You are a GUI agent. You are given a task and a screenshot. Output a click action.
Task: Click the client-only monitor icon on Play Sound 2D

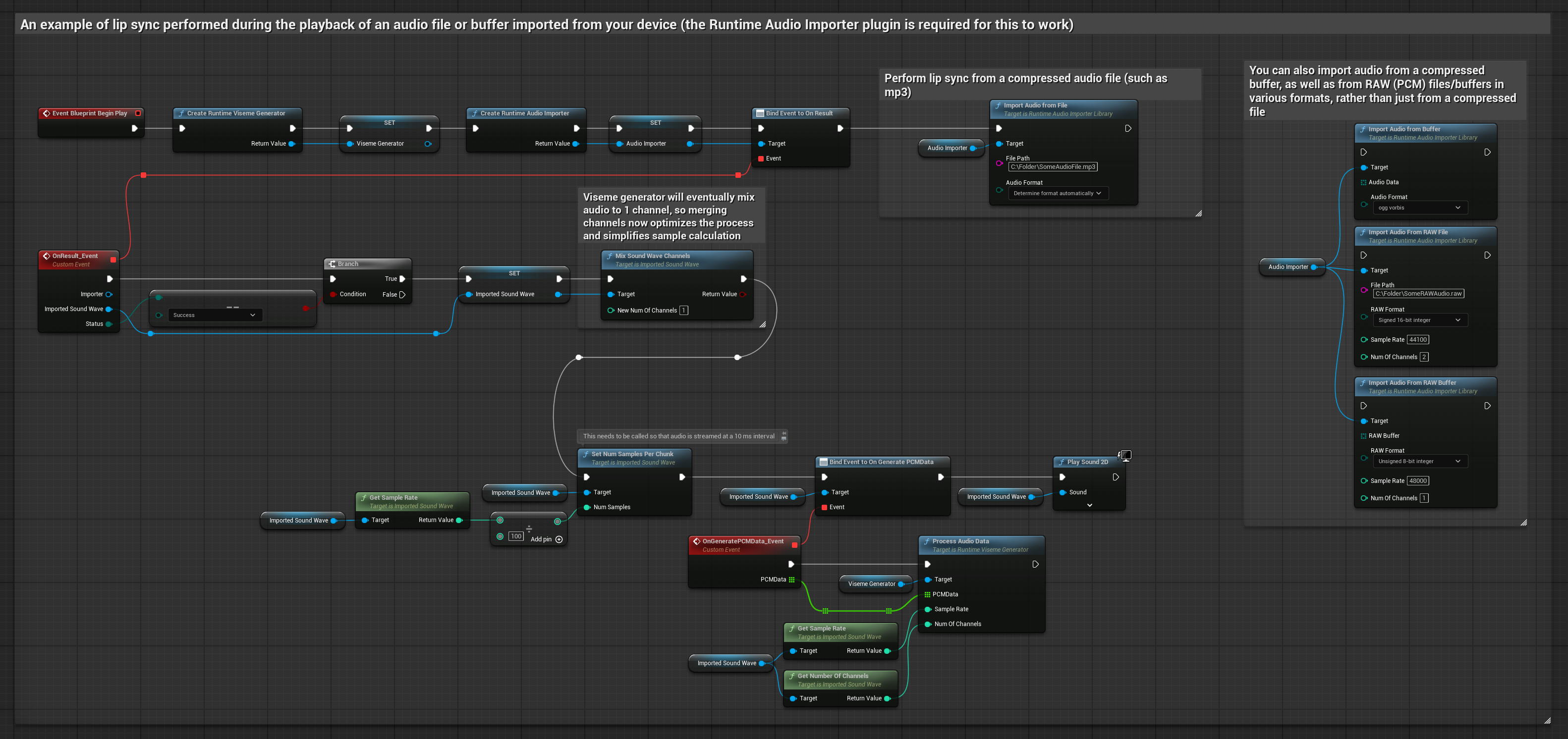[x=1126, y=455]
